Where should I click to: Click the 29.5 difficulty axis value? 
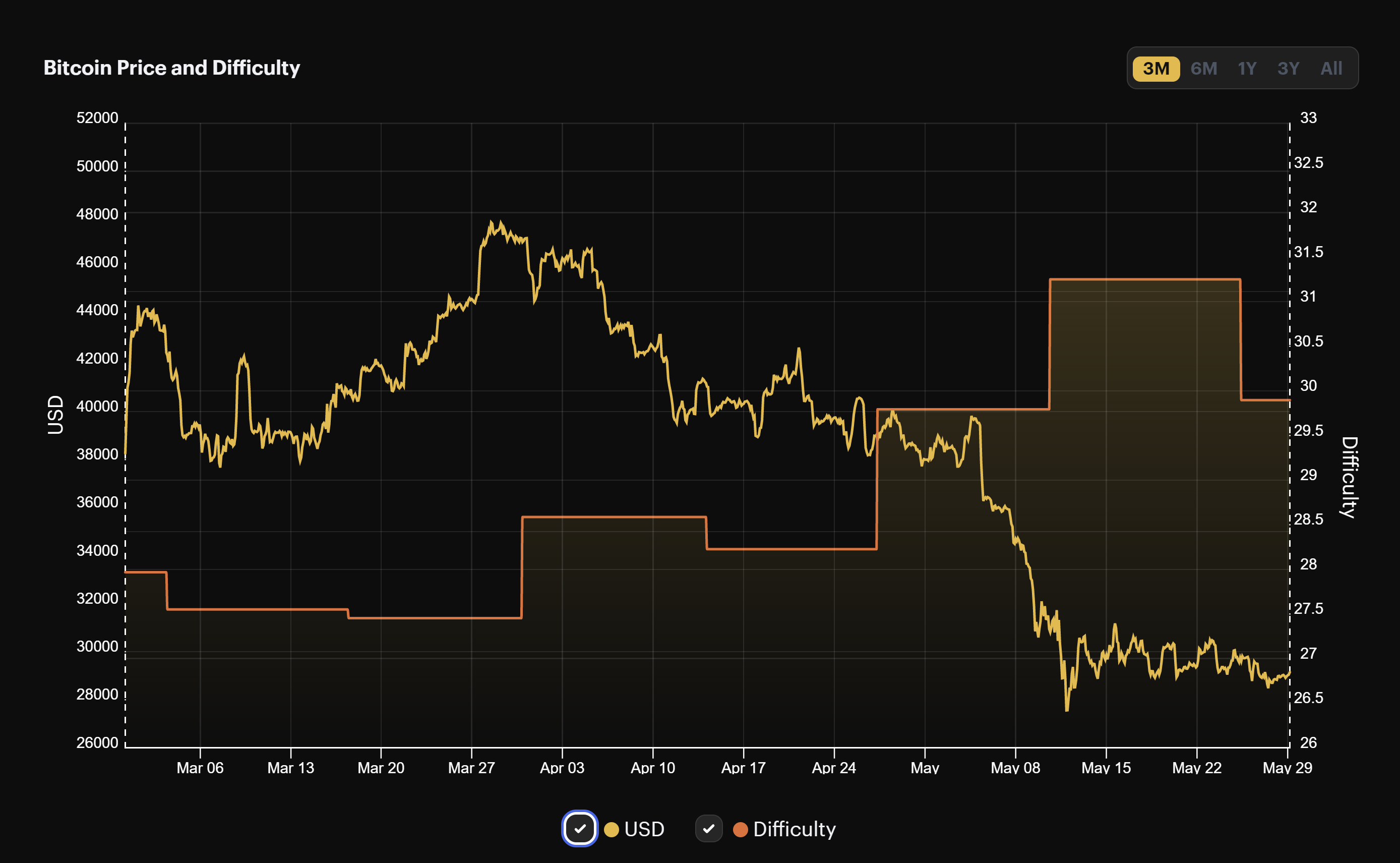coord(1308,430)
